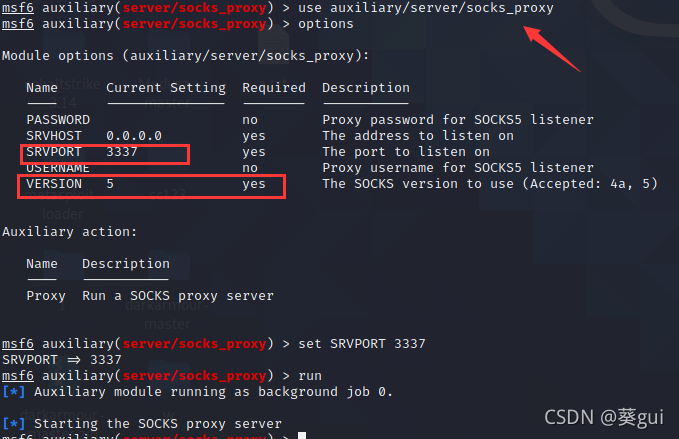Click the SRVHOST value 0.0.0.0
The width and height of the screenshot is (679, 439).
(x=134, y=136)
